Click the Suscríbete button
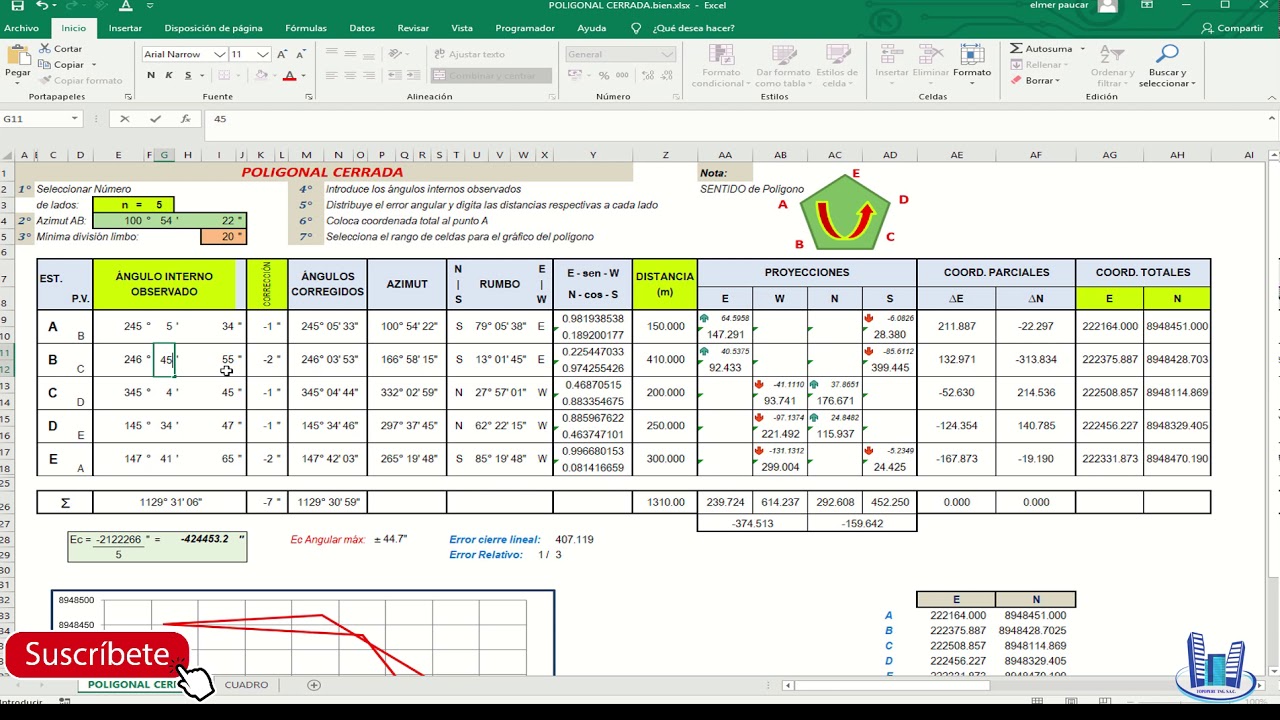This screenshot has height=720, width=1280. point(97,655)
